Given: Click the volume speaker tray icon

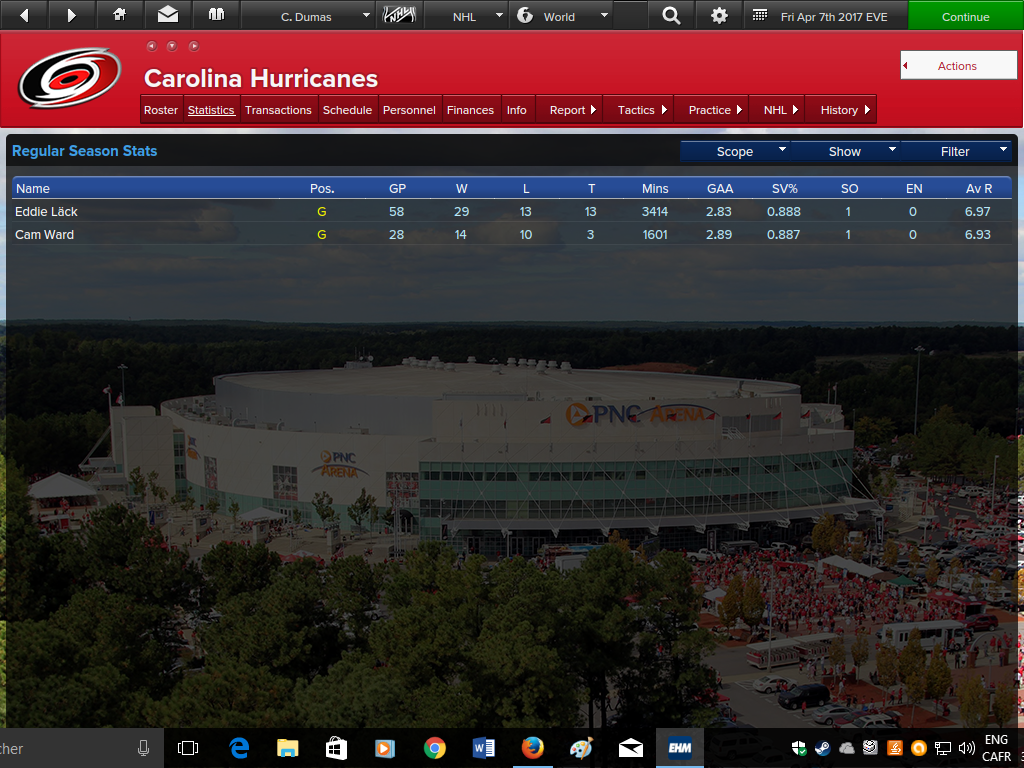Looking at the screenshot, I should coord(967,748).
